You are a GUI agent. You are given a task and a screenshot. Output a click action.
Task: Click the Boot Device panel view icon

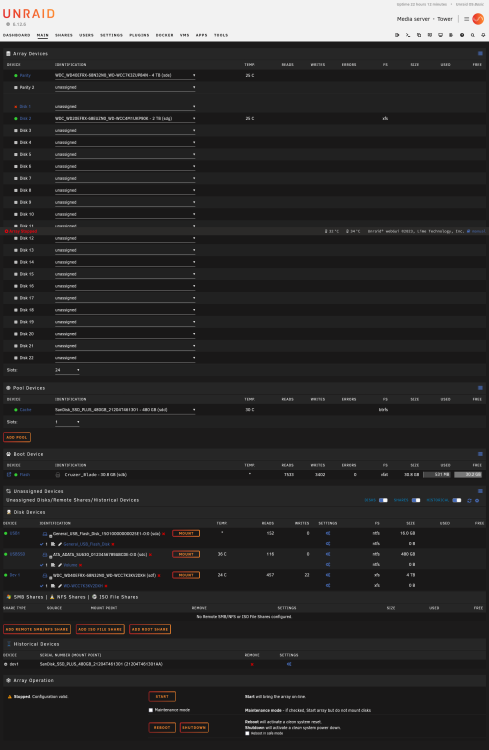(480, 454)
